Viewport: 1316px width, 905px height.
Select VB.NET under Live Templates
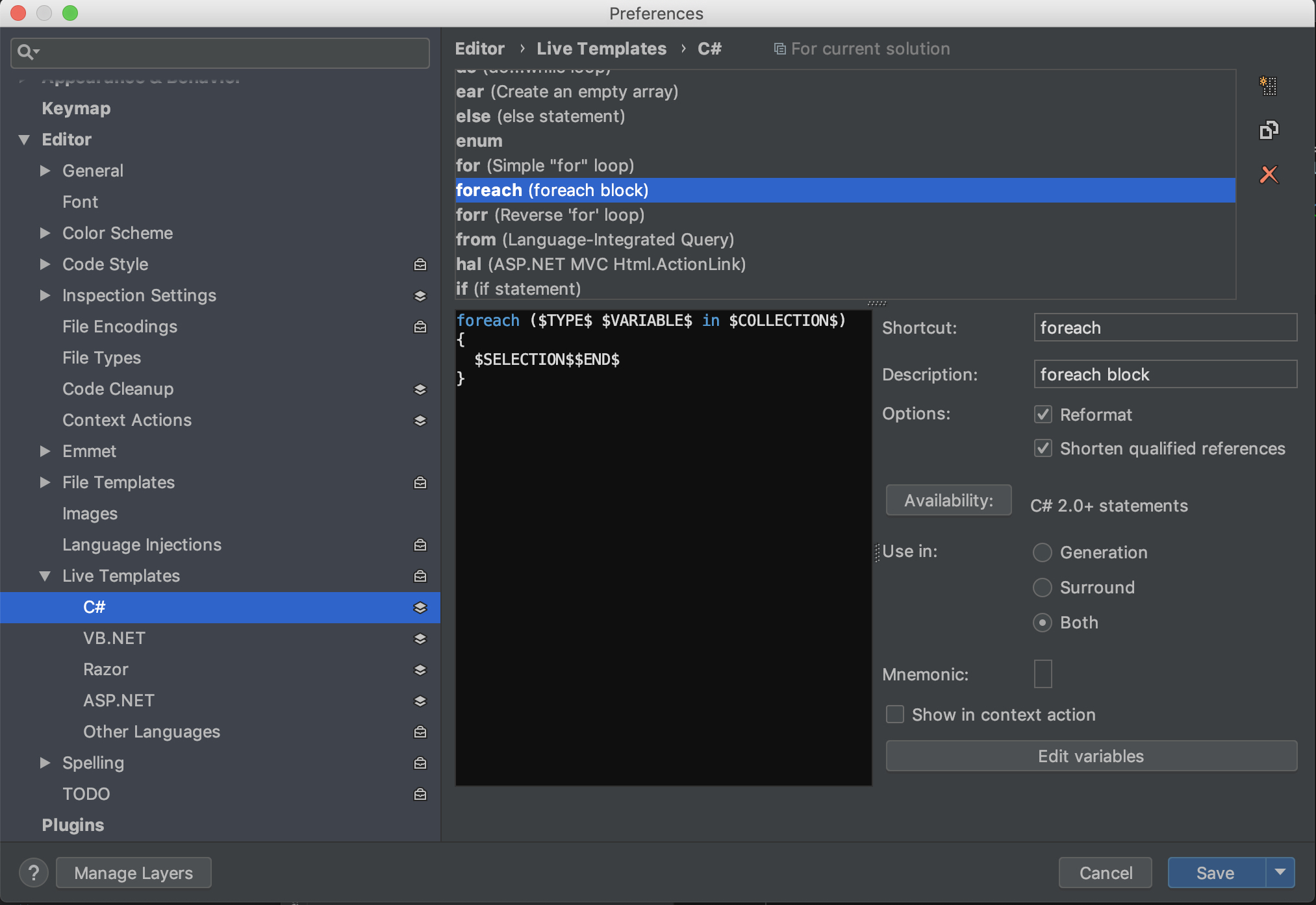(x=114, y=638)
